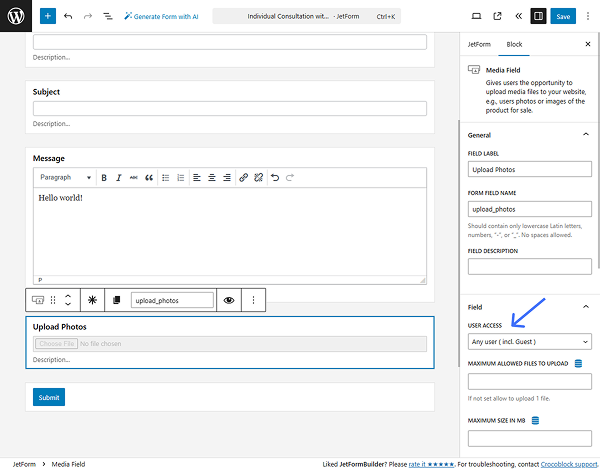Apply blockquote in message editor

click(x=149, y=178)
